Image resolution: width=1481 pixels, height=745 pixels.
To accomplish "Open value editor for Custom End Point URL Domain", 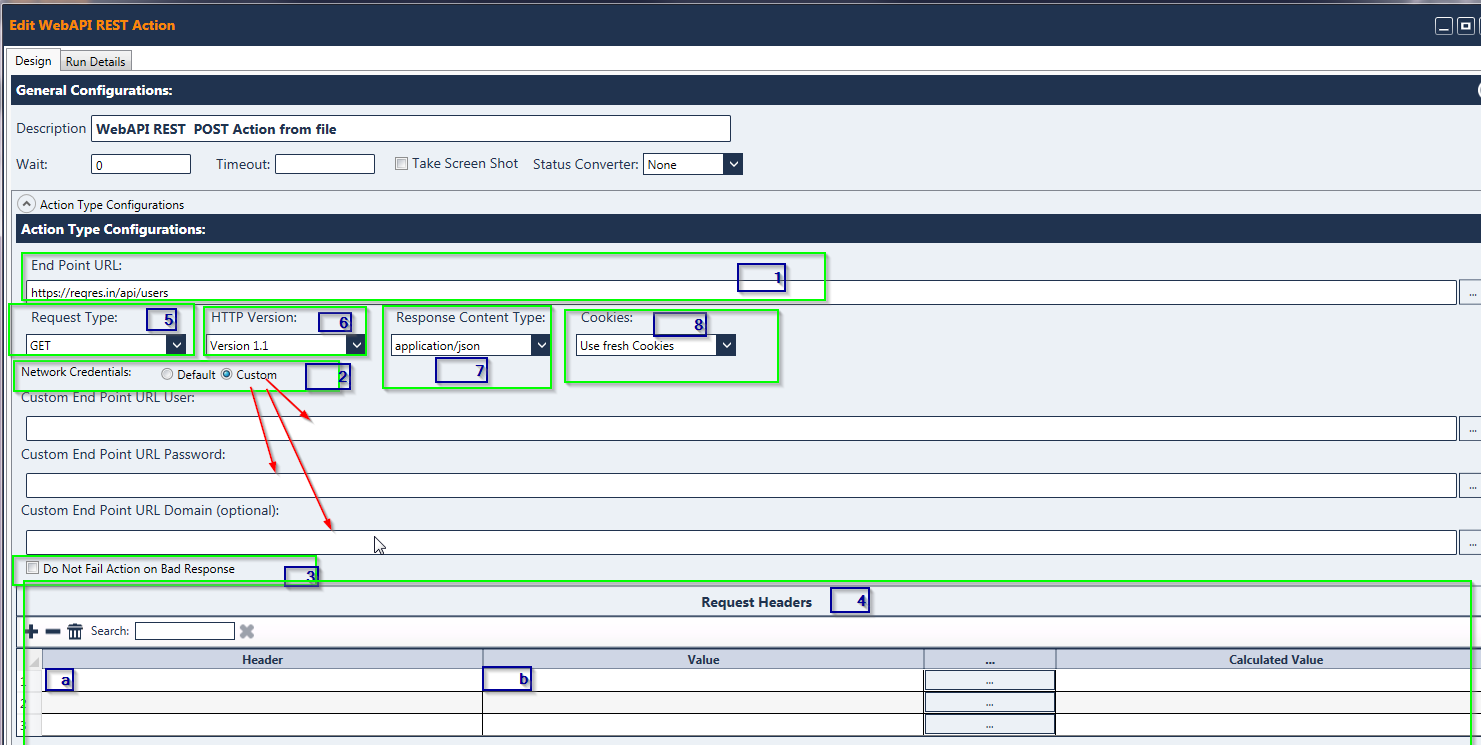I will 1472,542.
